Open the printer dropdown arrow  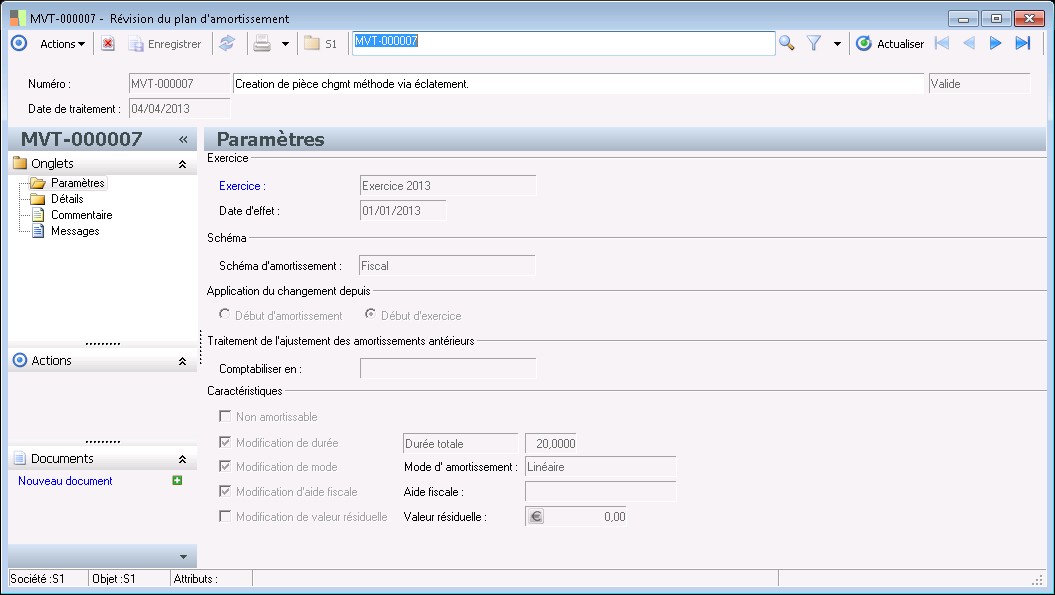[285, 44]
